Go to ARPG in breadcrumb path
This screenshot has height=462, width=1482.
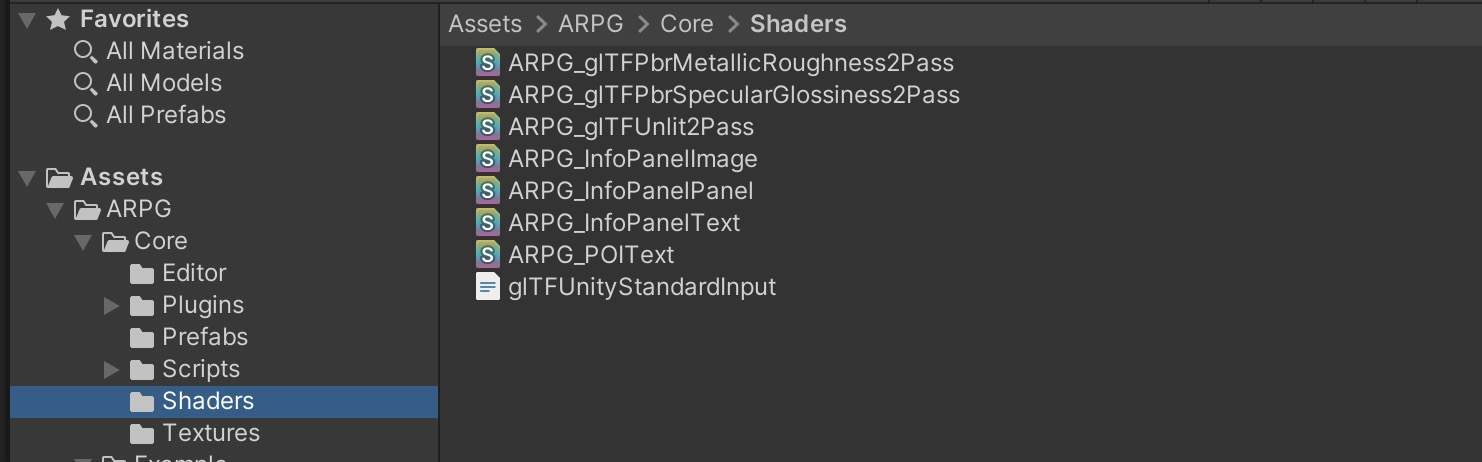pos(592,24)
